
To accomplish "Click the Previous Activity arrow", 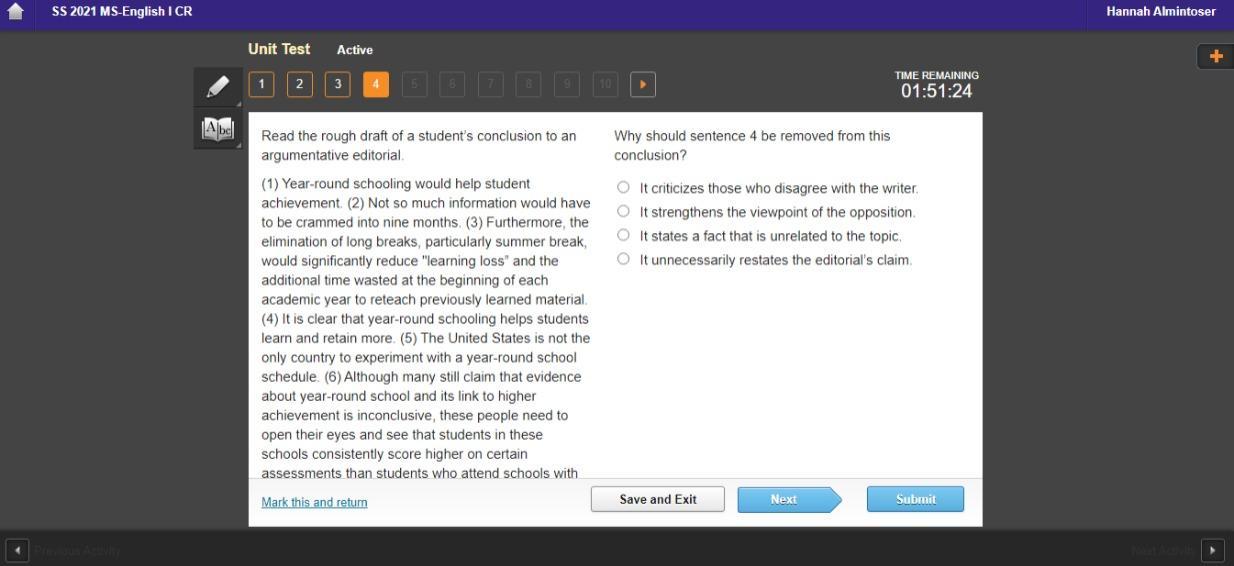I will tap(17, 550).
